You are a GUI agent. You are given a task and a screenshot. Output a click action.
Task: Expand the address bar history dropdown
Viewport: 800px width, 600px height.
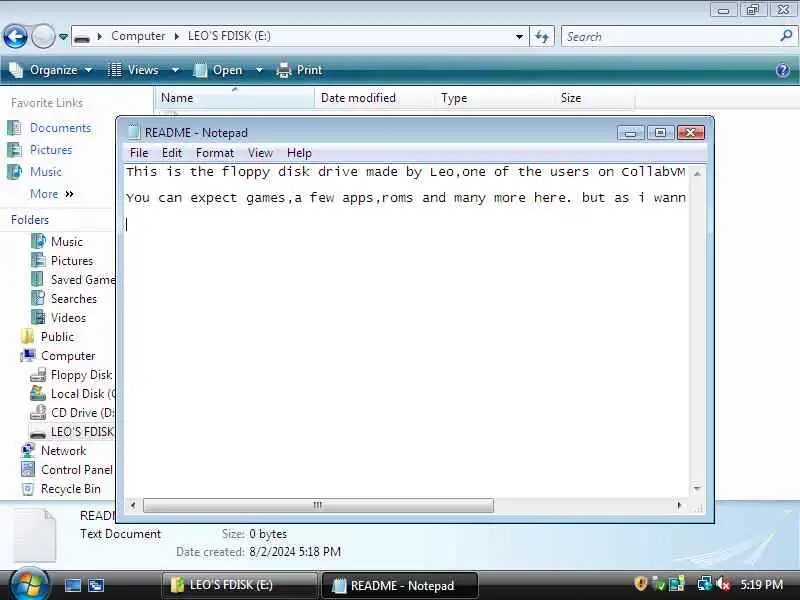tap(519, 37)
